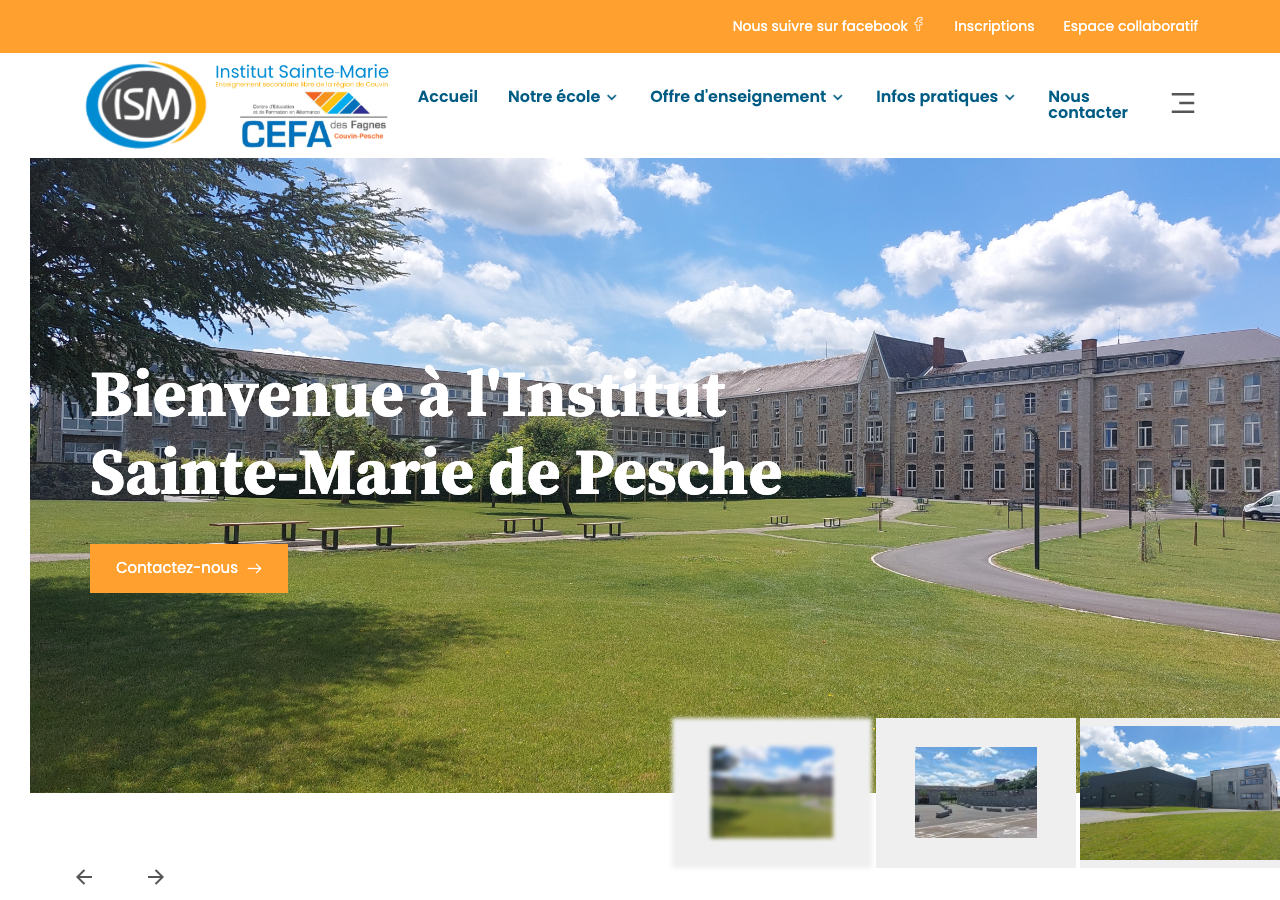Click the Facebook icon in top bar

919,25
